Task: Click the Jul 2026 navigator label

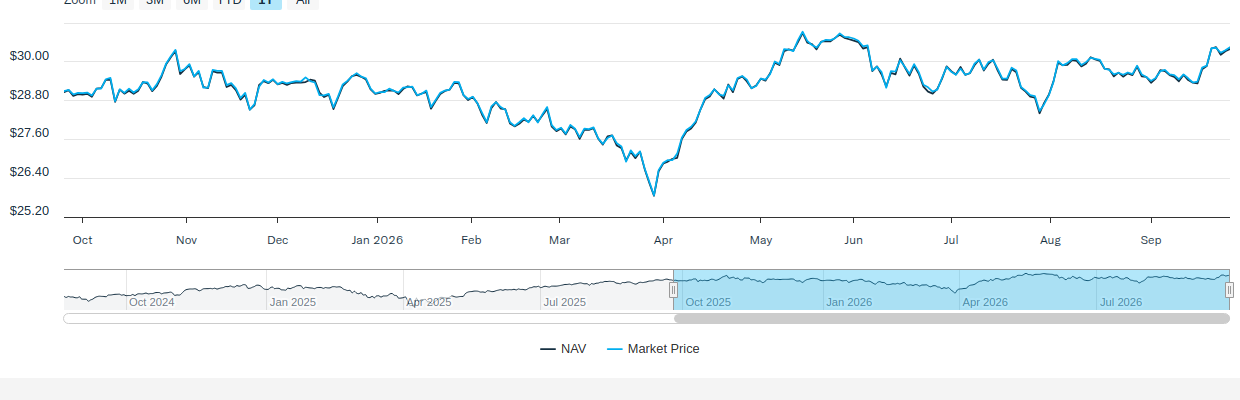Action: pos(1121,302)
